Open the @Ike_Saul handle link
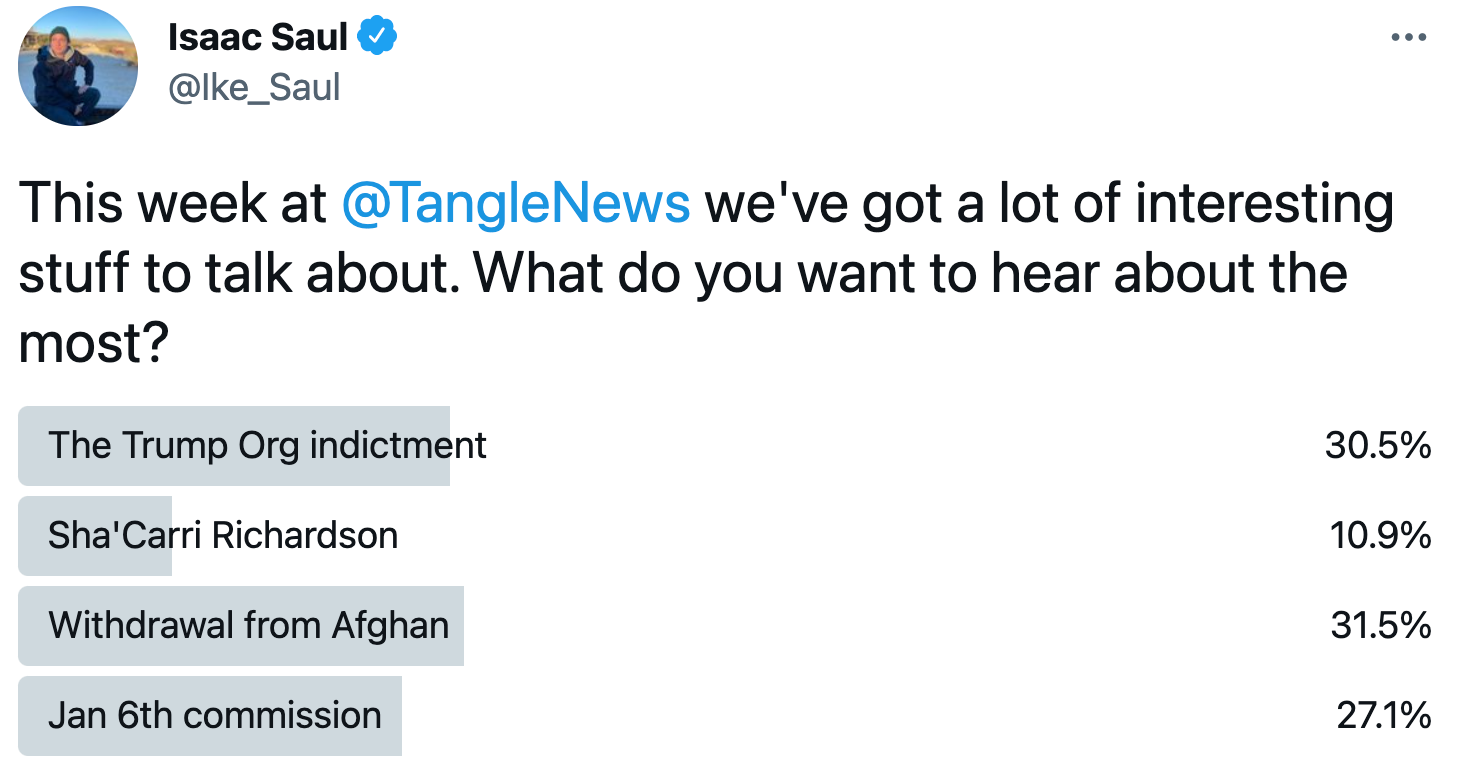This screenshot has height=774, width=1468. 254,88
